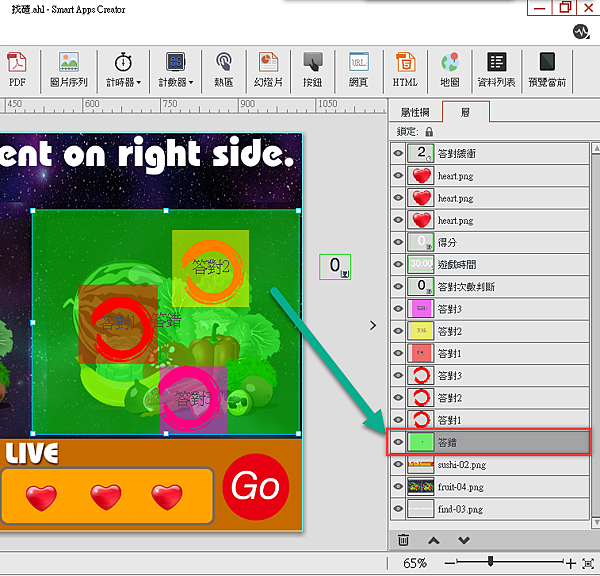Click the 答對3 hotspot on canvas
The width and height of the screenshot is (600, 576).
[x=193, y=400]
